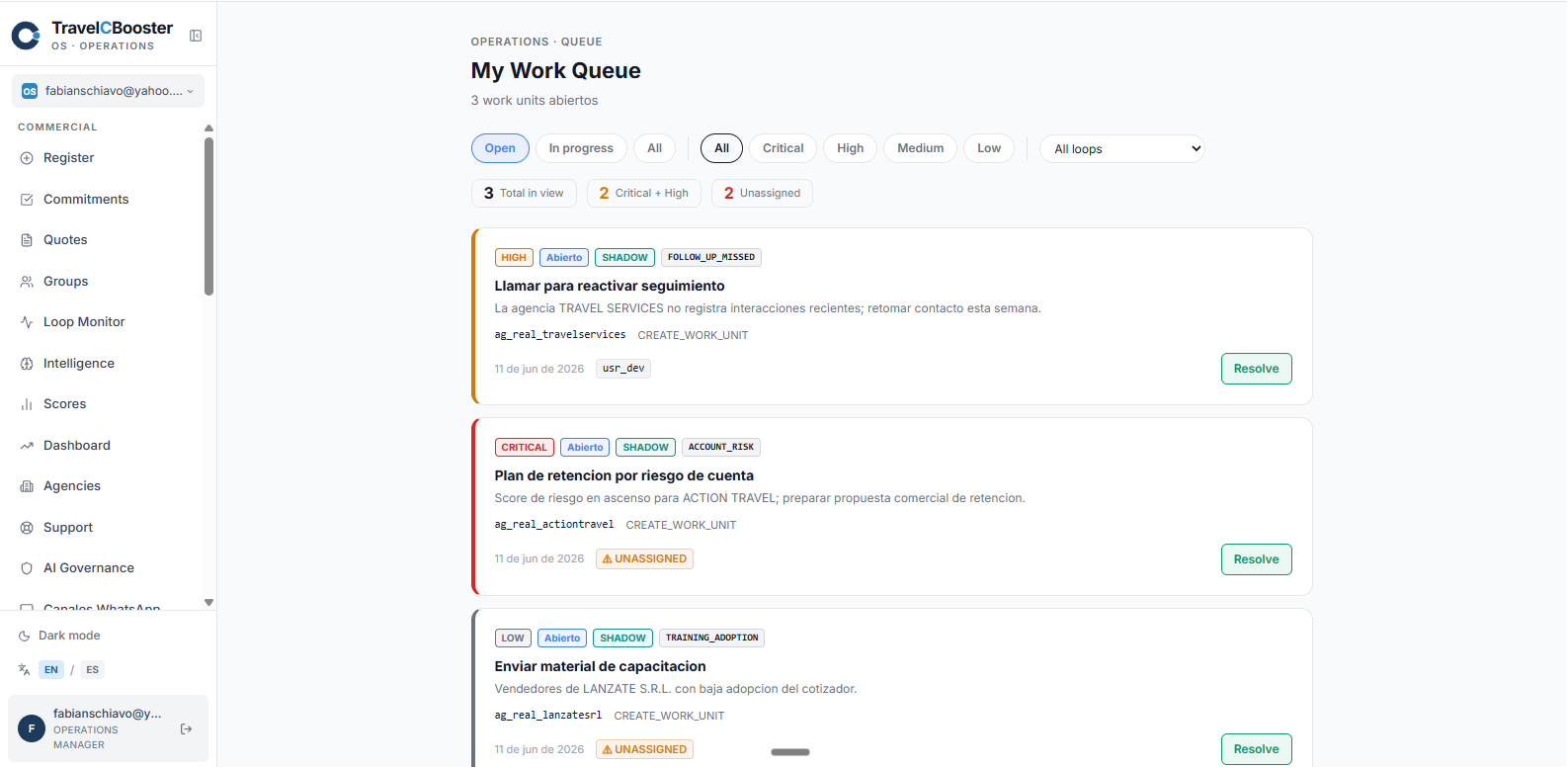
Task: Click the 3 Total in view stat
Action: point(524,194)
